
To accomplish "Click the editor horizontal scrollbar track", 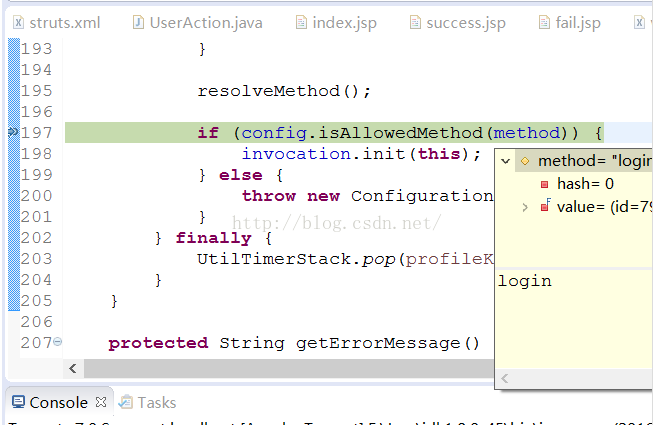I will (x=289, y=369).
